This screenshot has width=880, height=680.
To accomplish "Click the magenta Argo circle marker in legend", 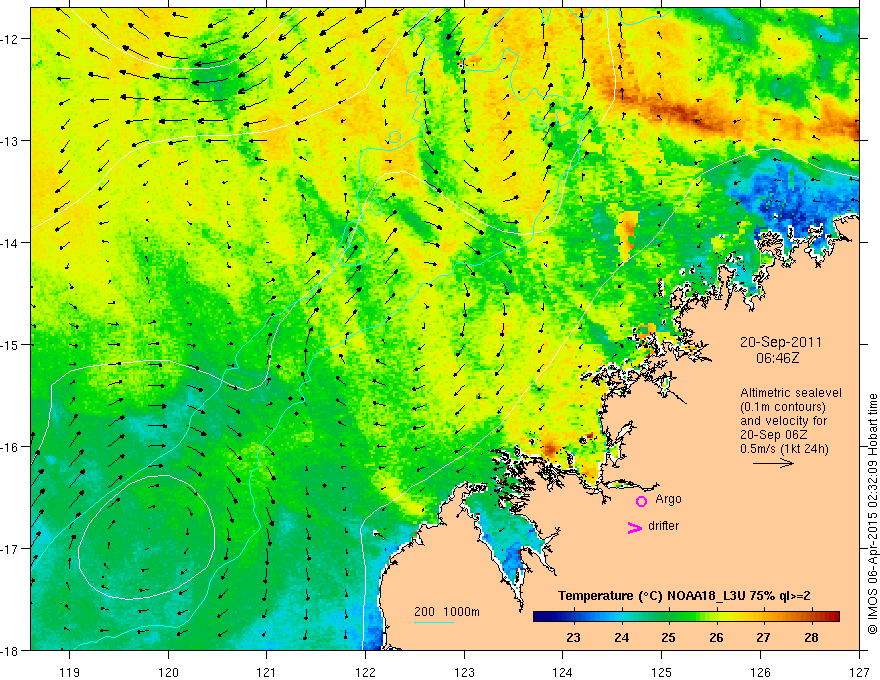I will coord(641,501).
